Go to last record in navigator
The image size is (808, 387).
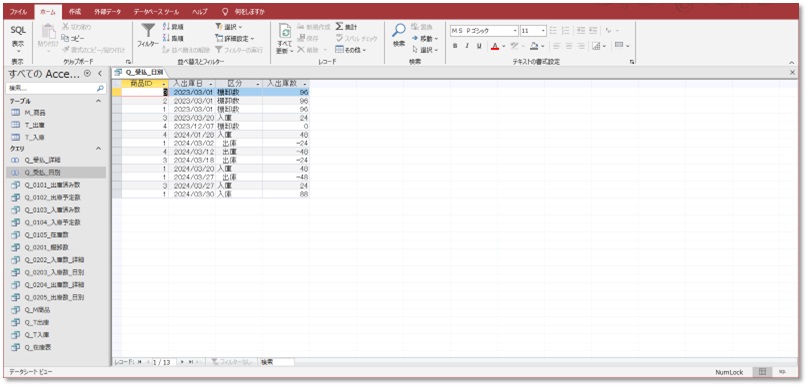pyautogui.click(x=191, y=362)
